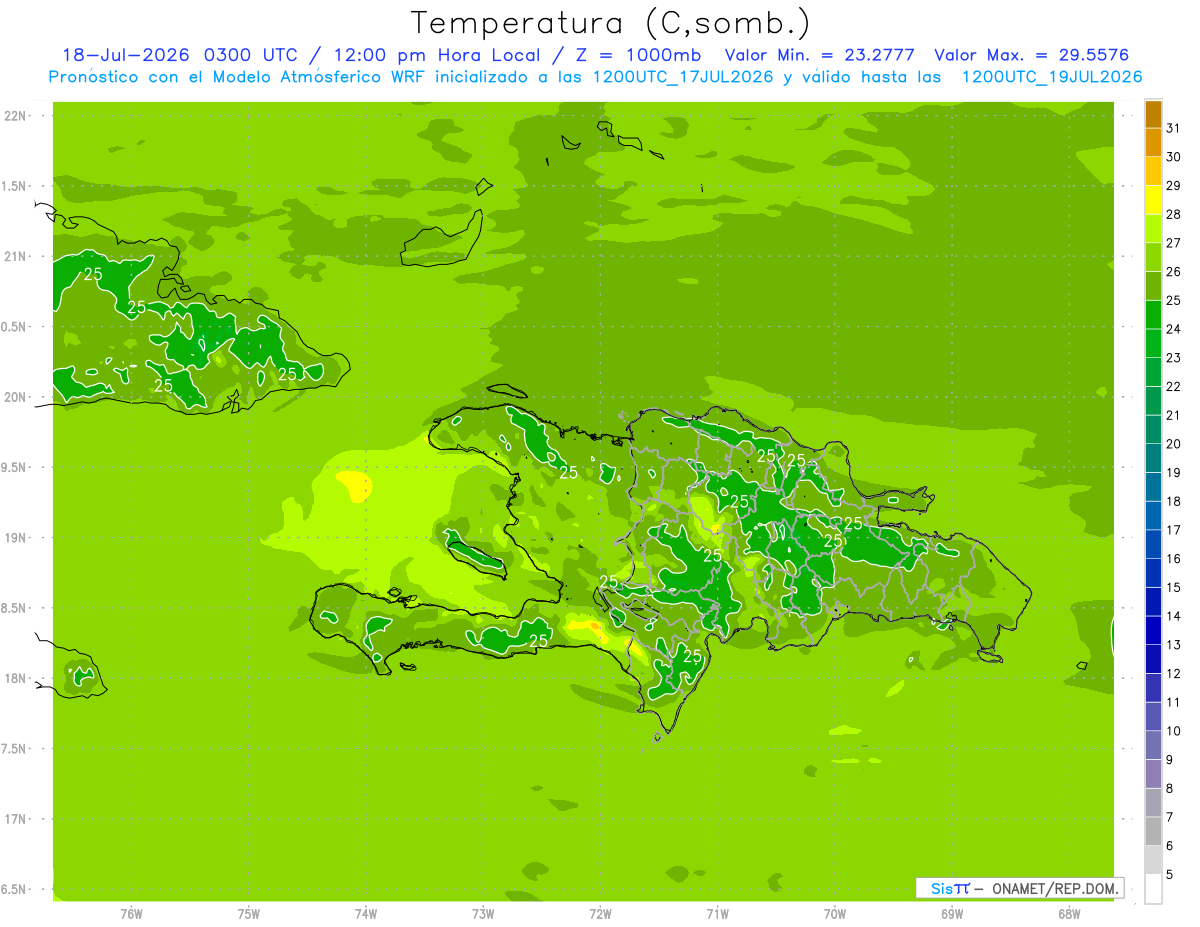Image resolution: width=1200 pixels, height=927 pixels.
Task: Click the '14' label on the color scale
Action: pos(1173,616)
